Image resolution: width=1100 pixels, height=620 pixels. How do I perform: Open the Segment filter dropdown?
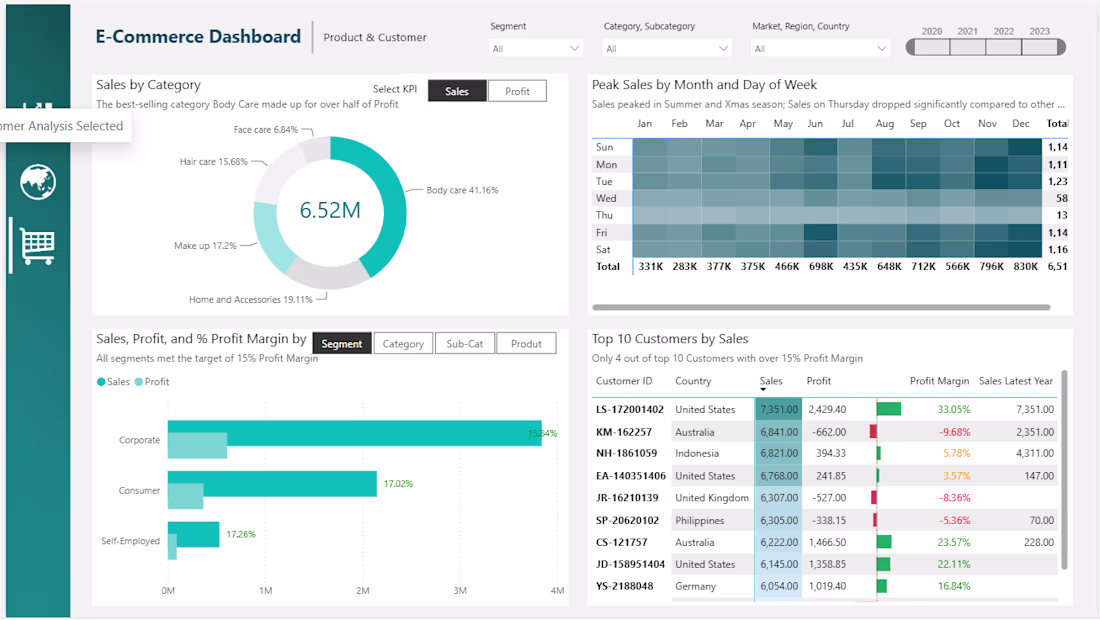[x=535, y=48]
